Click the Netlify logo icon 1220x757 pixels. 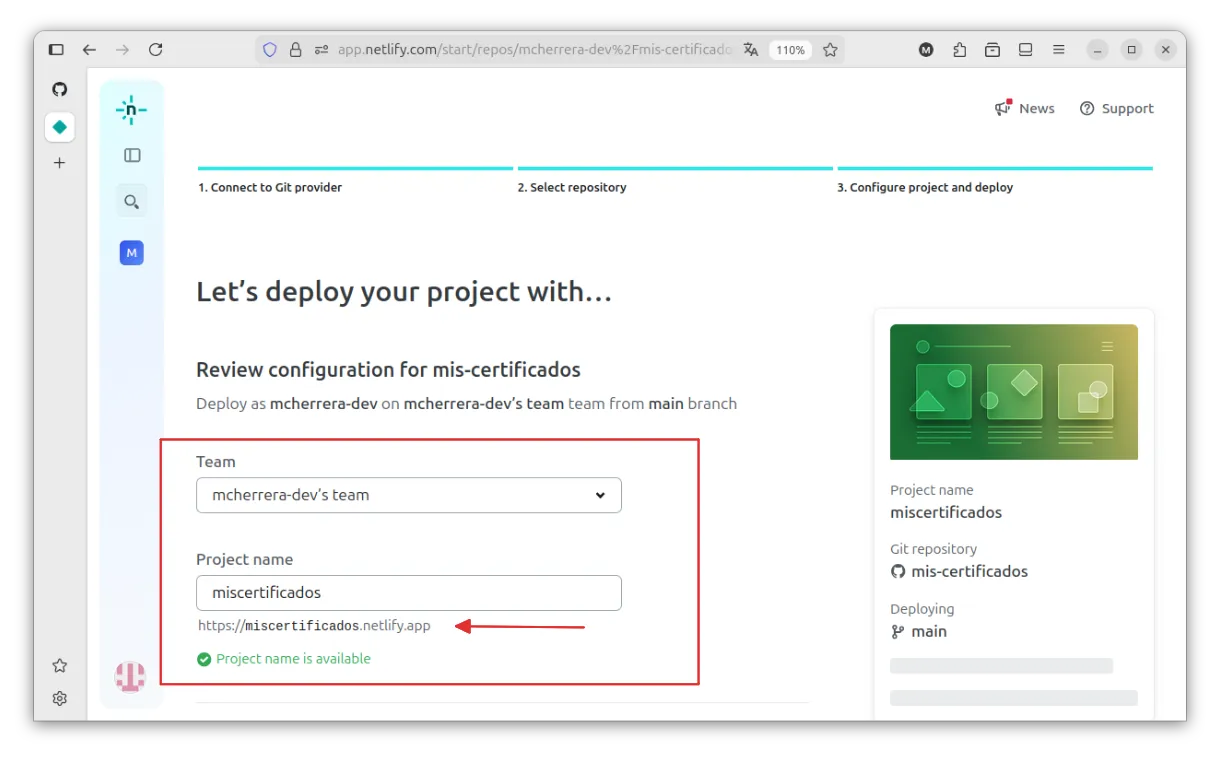click(131, 110)
